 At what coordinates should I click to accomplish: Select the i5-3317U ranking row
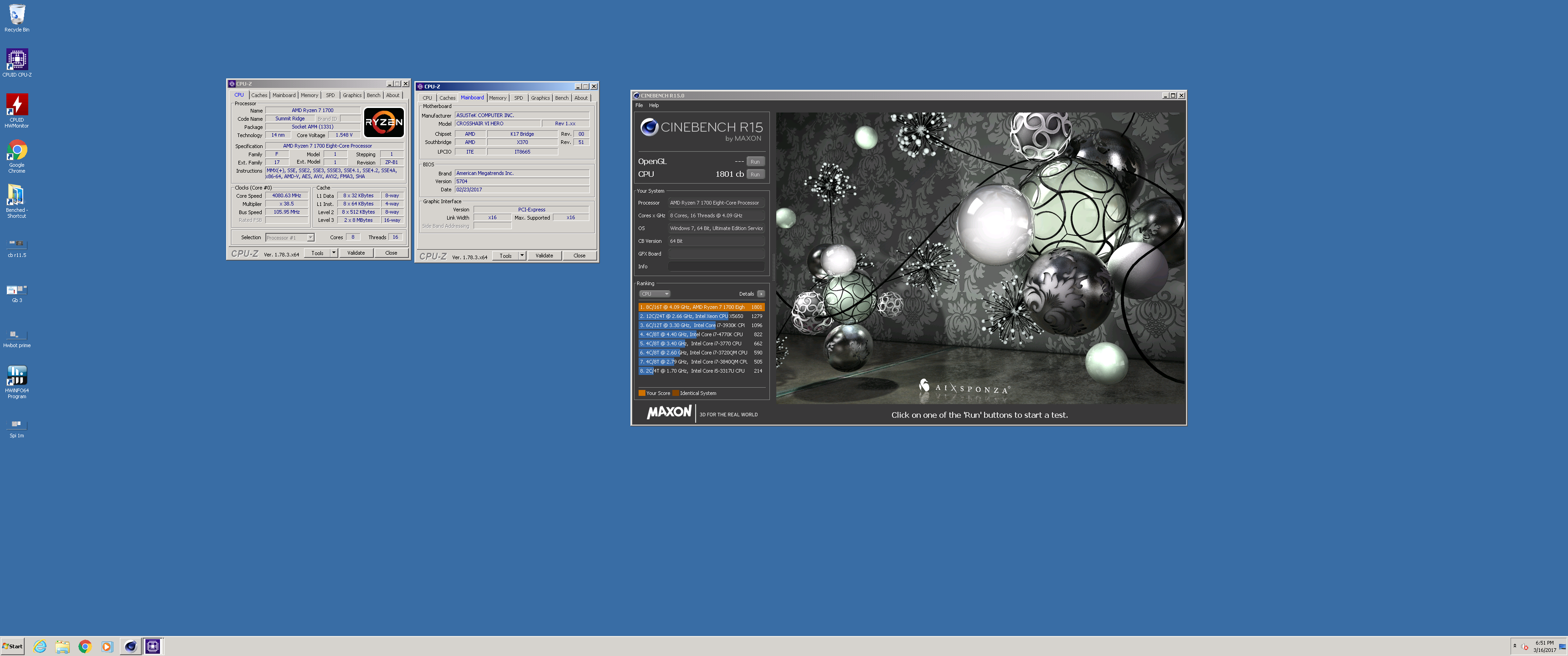(x=701, y=371)
